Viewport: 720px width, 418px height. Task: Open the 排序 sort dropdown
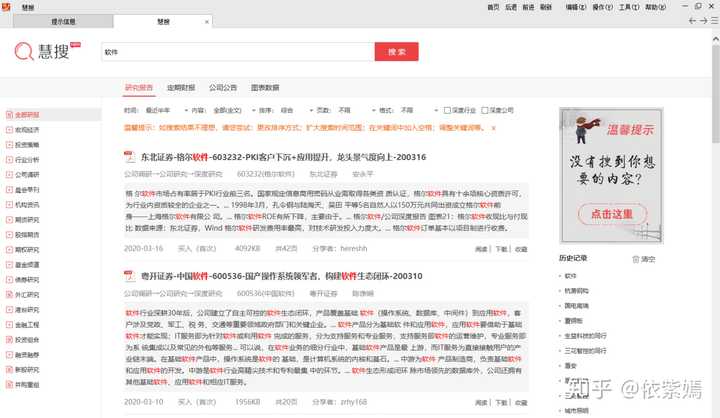pyautogui.click(x=297, y=110)
